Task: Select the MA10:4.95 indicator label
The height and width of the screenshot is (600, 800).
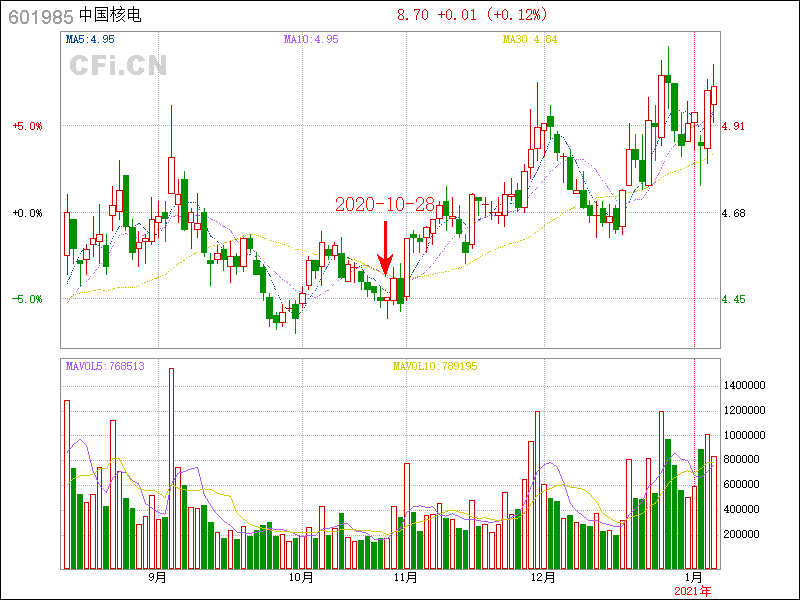Action: tap(311, 39)
